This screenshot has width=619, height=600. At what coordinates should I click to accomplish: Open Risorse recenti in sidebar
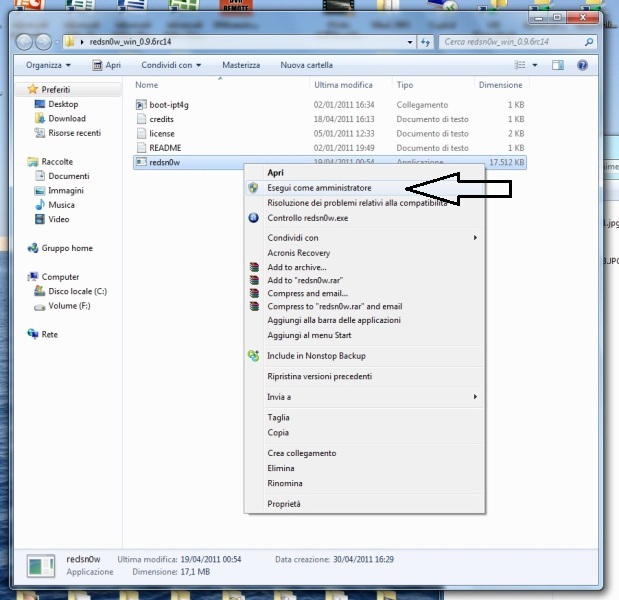pos(75,133)
